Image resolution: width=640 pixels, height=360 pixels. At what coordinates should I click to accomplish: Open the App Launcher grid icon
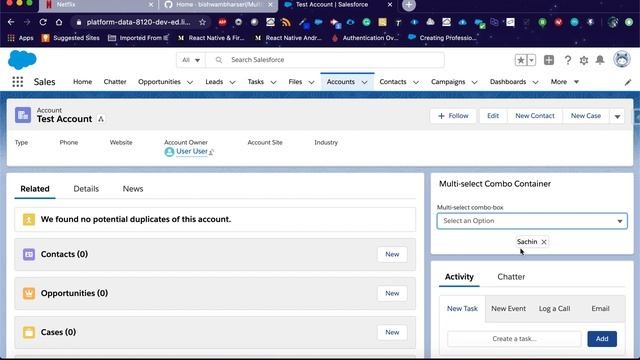(x=18, y=82)
